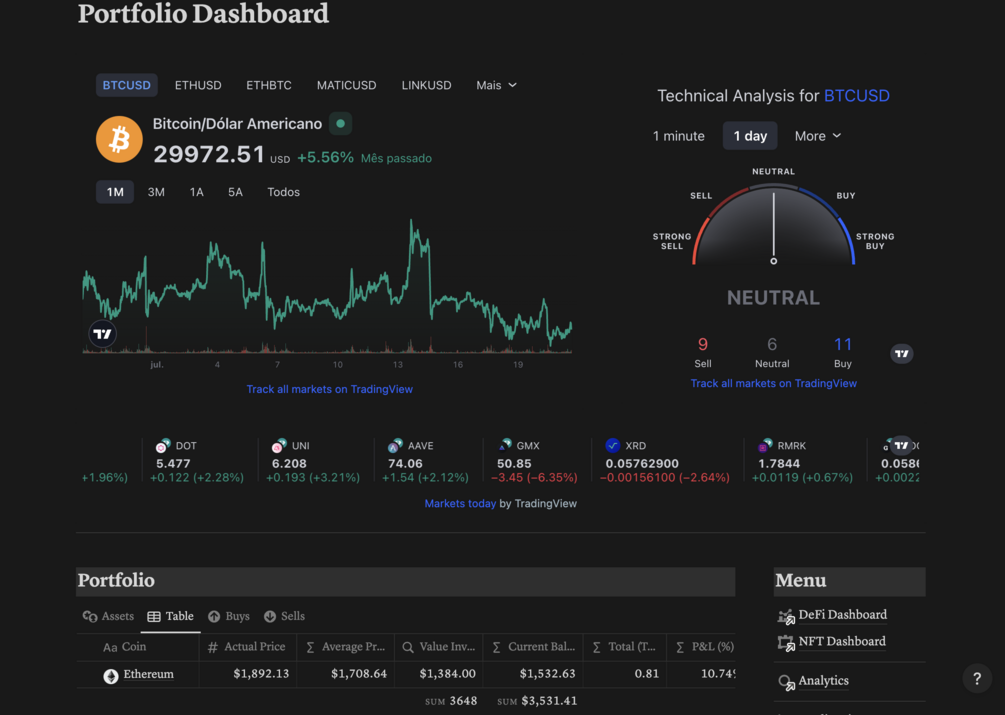Select the ETHBTC symbol tab
Viewport: 1005px width, 715px height.
point(269,85)
